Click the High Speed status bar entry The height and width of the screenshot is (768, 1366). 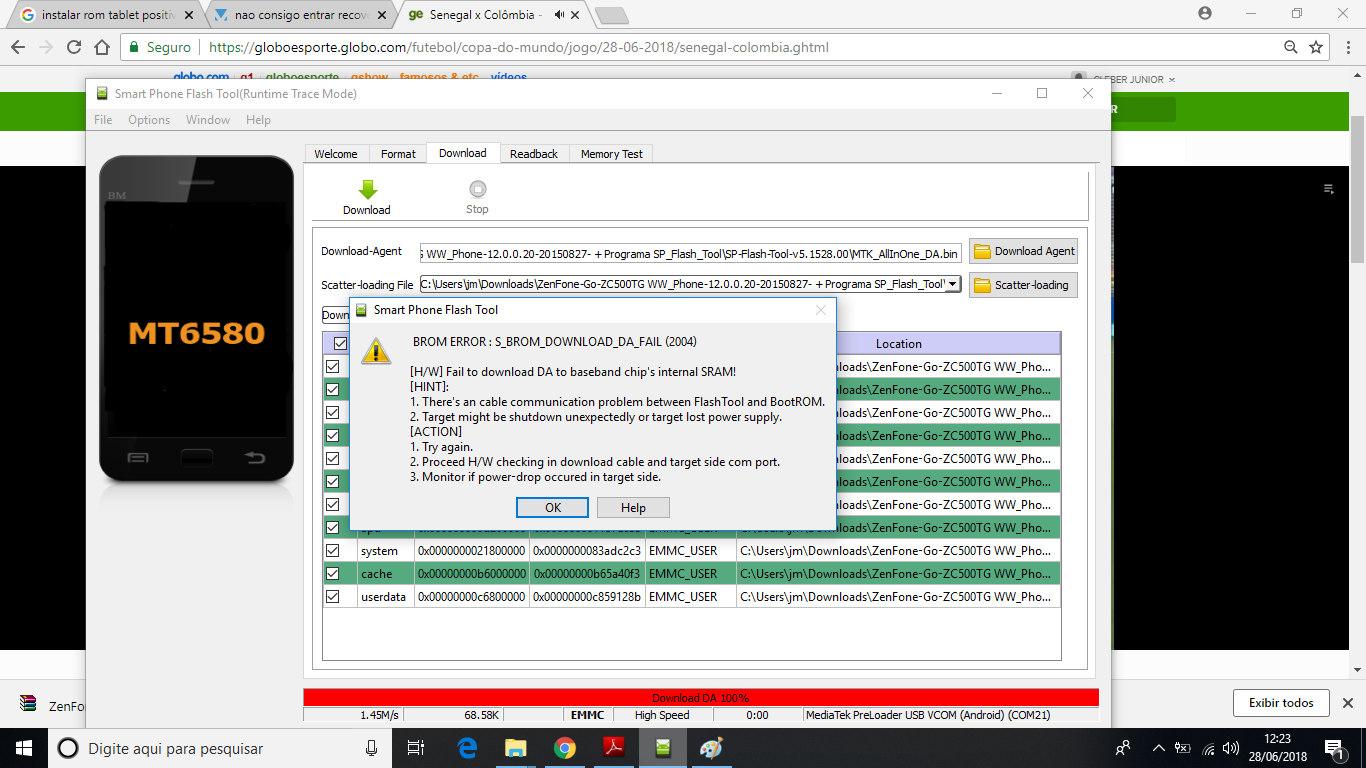(662, 715)
